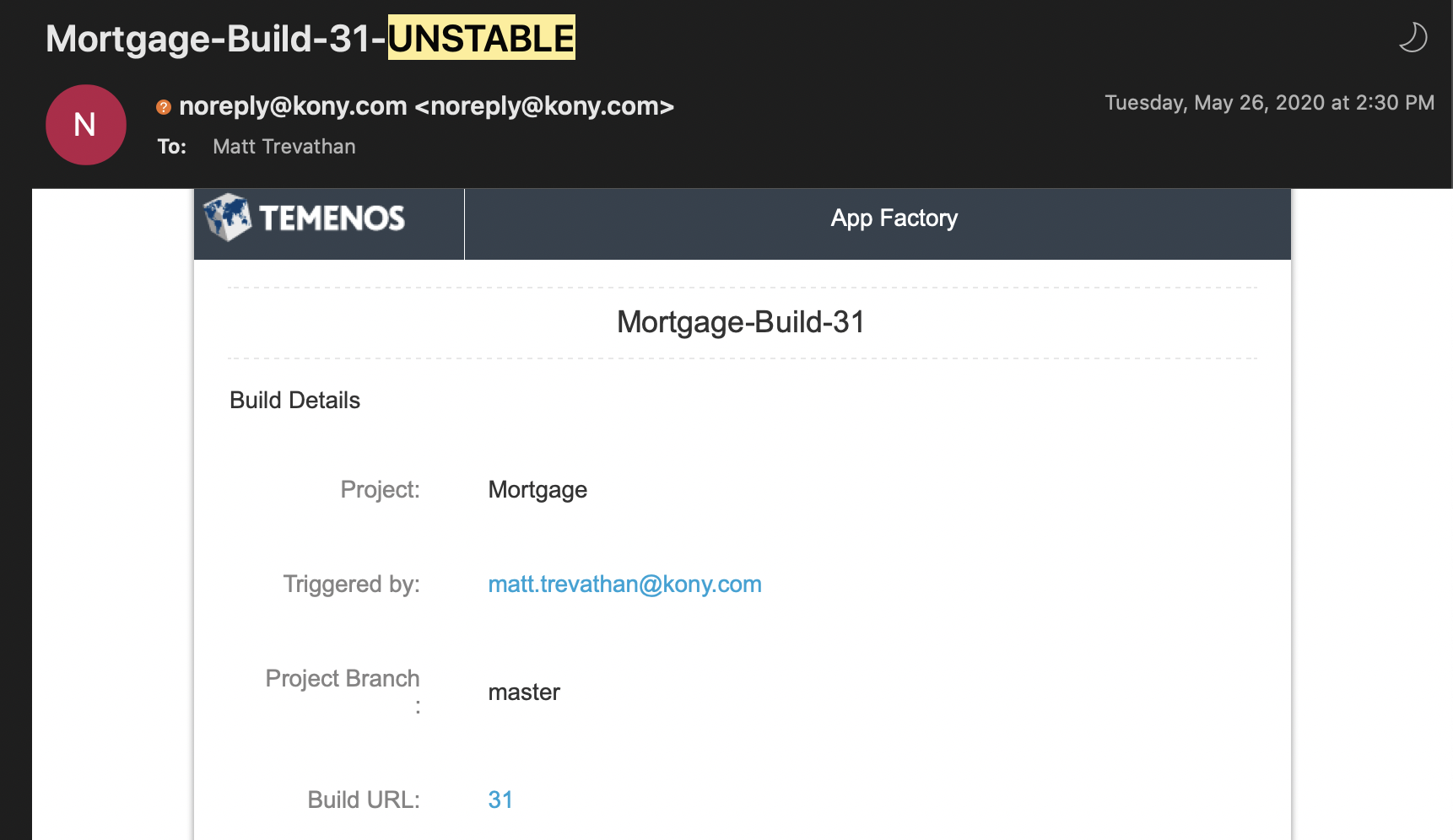Image resolution: width=1453 pixels, height=840 pixels.
Task: Click the App Factory banner
Action: (x=894, y=218)
